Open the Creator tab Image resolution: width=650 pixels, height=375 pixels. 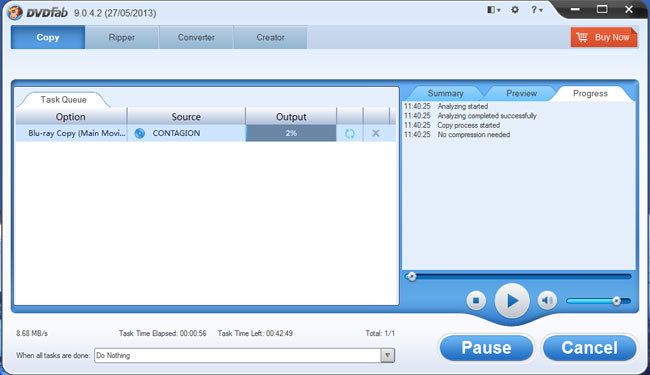(x=270, y=37)
